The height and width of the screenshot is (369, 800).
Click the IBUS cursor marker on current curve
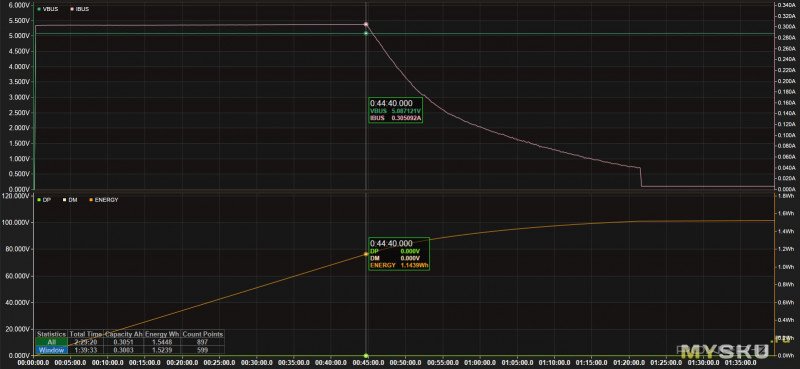tap(366, 24)
